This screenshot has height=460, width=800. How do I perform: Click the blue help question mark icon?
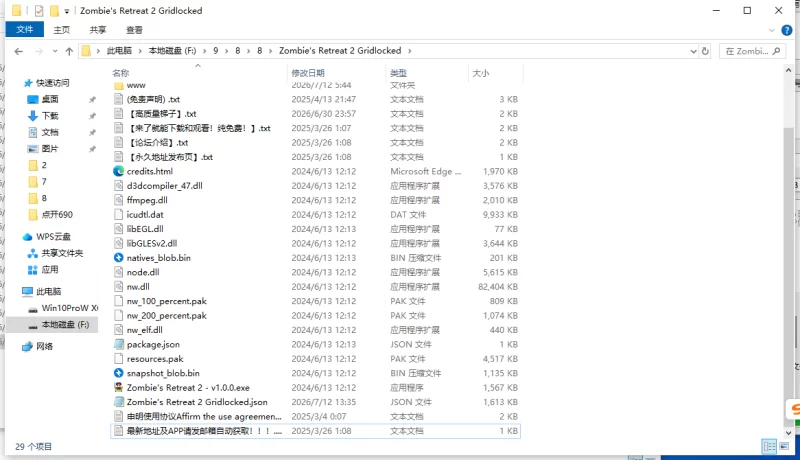(x=787, y=30)
